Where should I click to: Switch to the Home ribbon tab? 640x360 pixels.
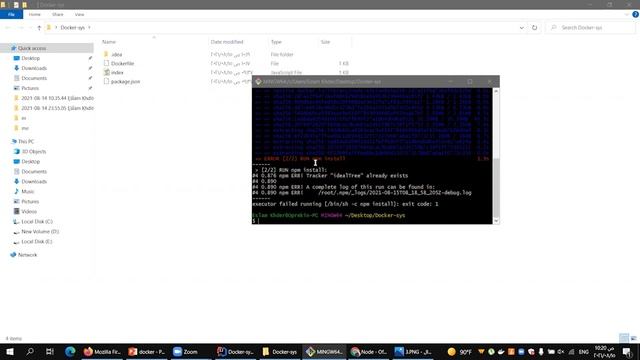tap(35, 14)
